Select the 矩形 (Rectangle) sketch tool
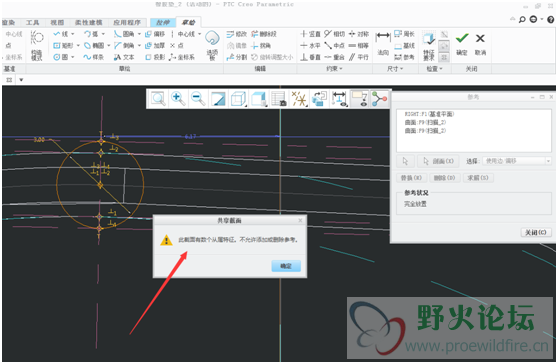This screenshot has width=558, height=364. pyautogui.click(x=63, y=46)
